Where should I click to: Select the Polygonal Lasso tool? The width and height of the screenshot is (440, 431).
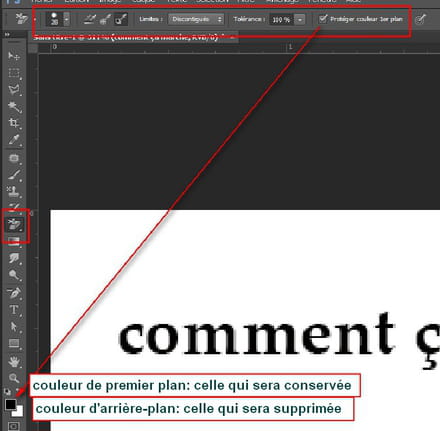14,90
